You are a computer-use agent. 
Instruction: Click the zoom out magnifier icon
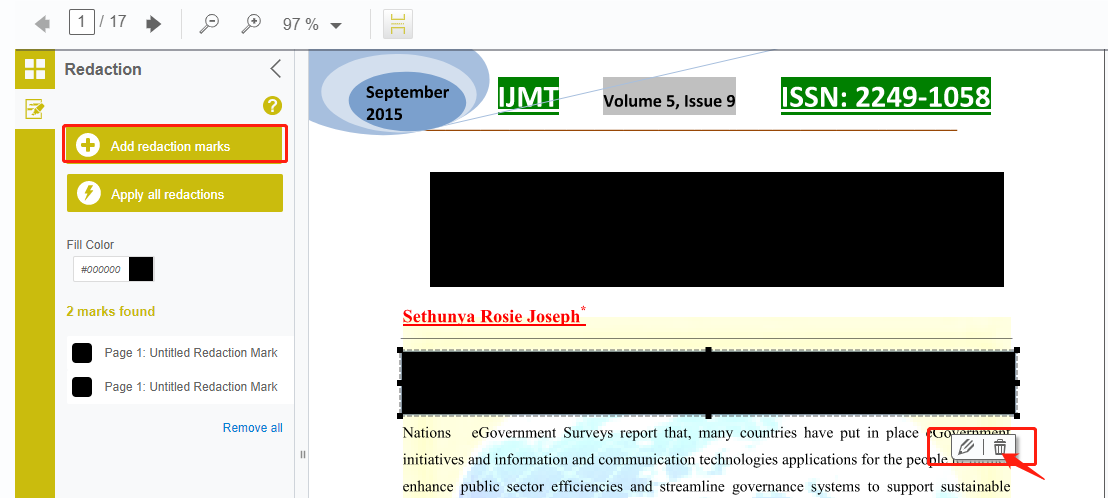tap(209, 24)
